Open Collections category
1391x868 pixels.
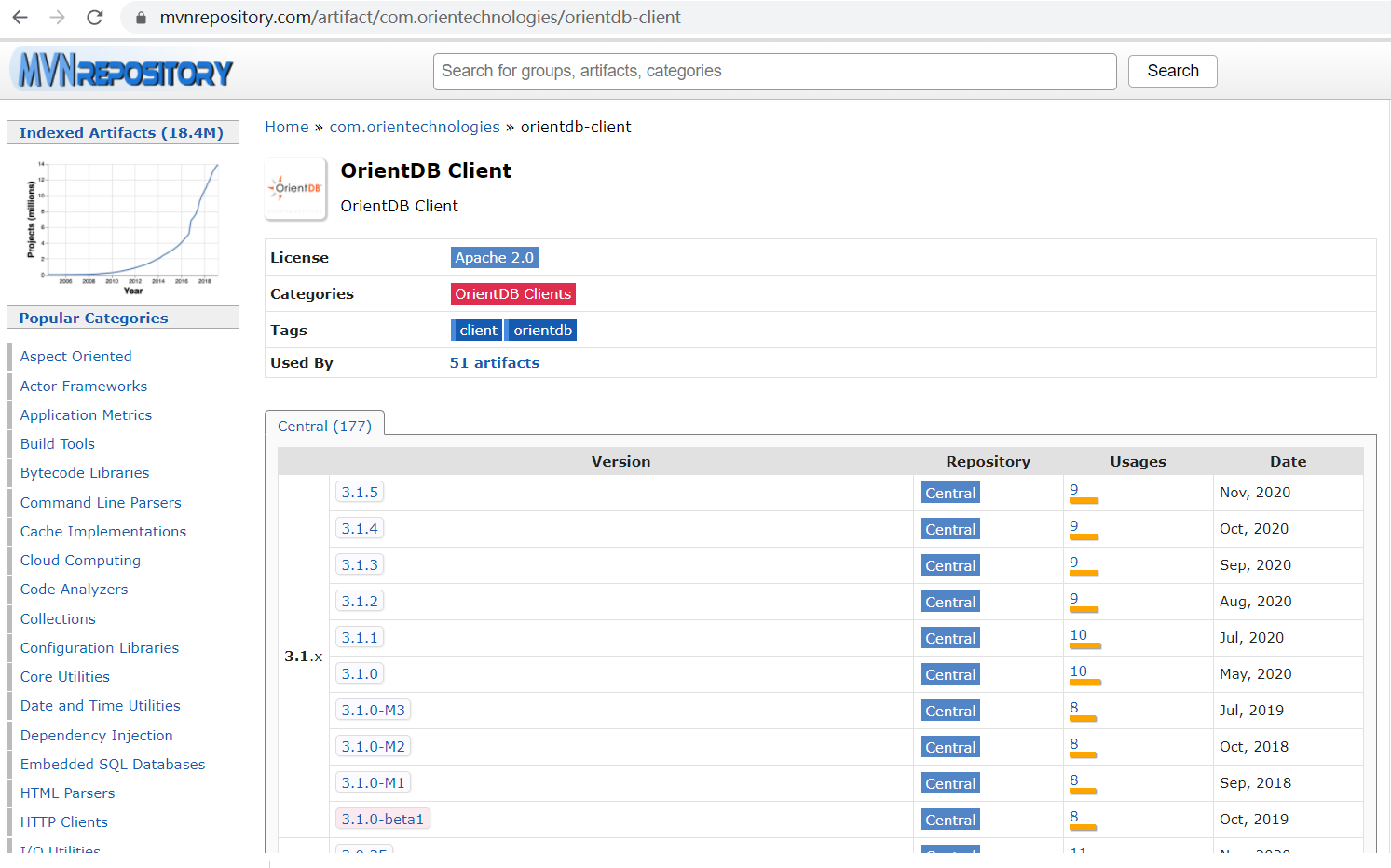[58, 618]
